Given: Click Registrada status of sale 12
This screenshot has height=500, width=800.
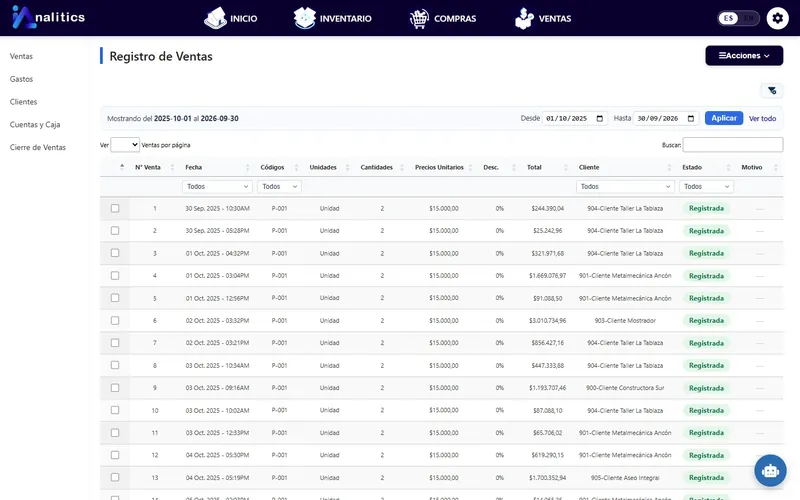Looking at the screenshot, I should pyautogui.click(x=706, y=455).
